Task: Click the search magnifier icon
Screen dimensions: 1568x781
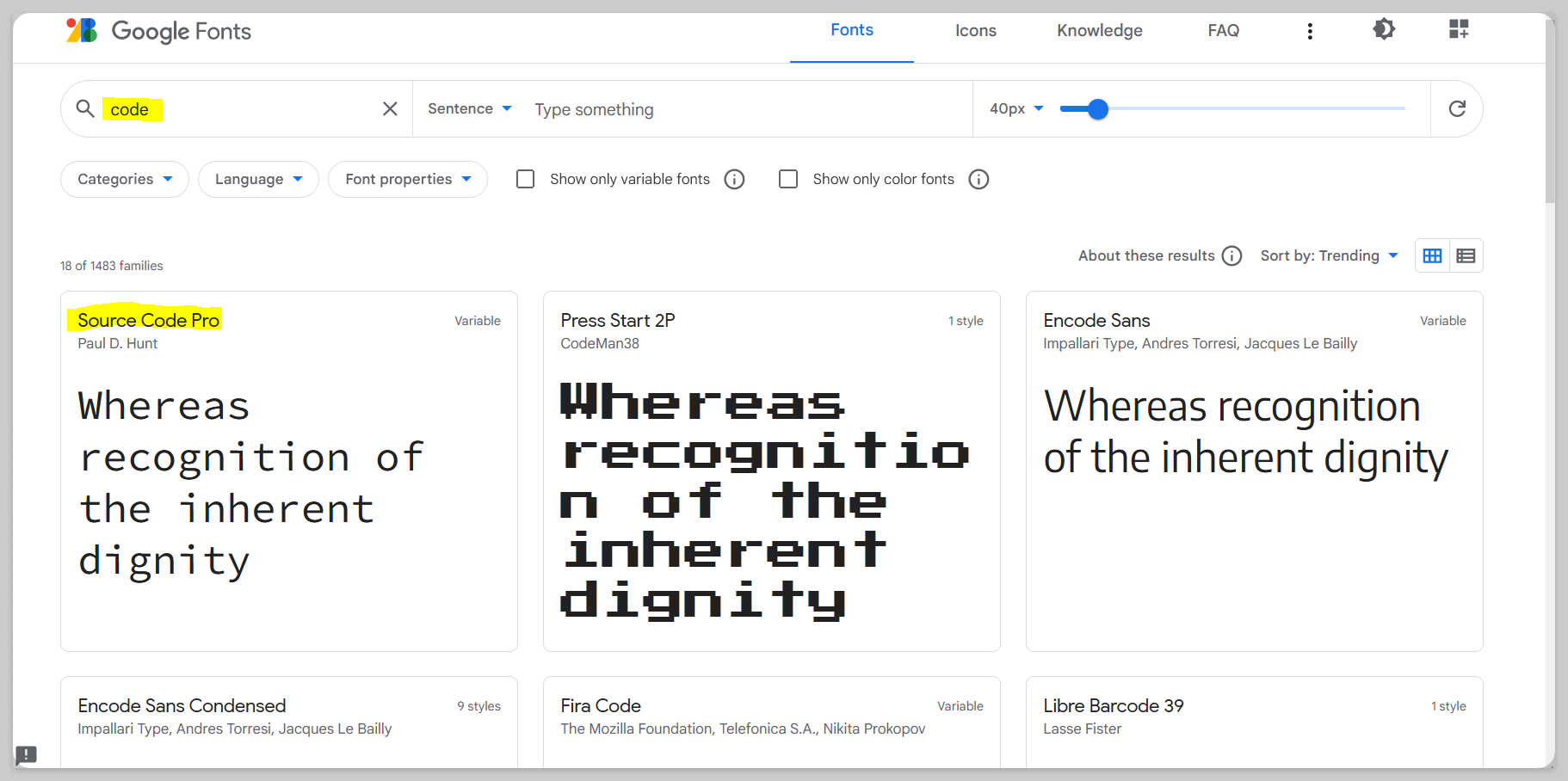Action: 85,108
